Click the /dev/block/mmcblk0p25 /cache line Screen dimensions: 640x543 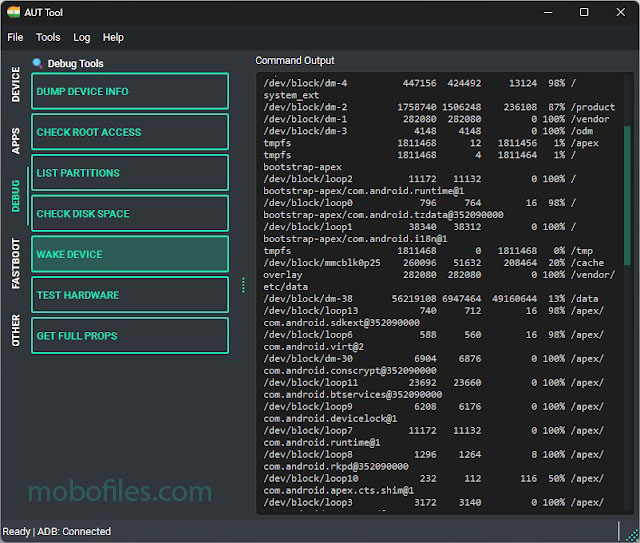tap(433, 263)
